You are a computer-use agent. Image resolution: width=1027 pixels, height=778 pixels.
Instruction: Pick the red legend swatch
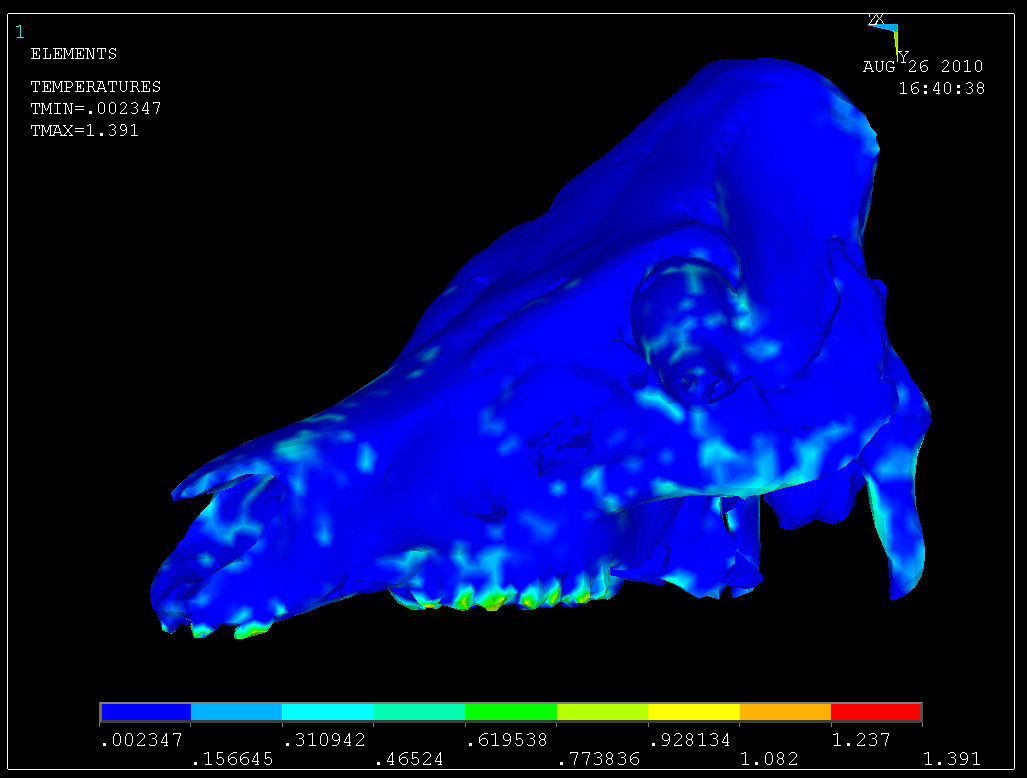tap(875, 712)
